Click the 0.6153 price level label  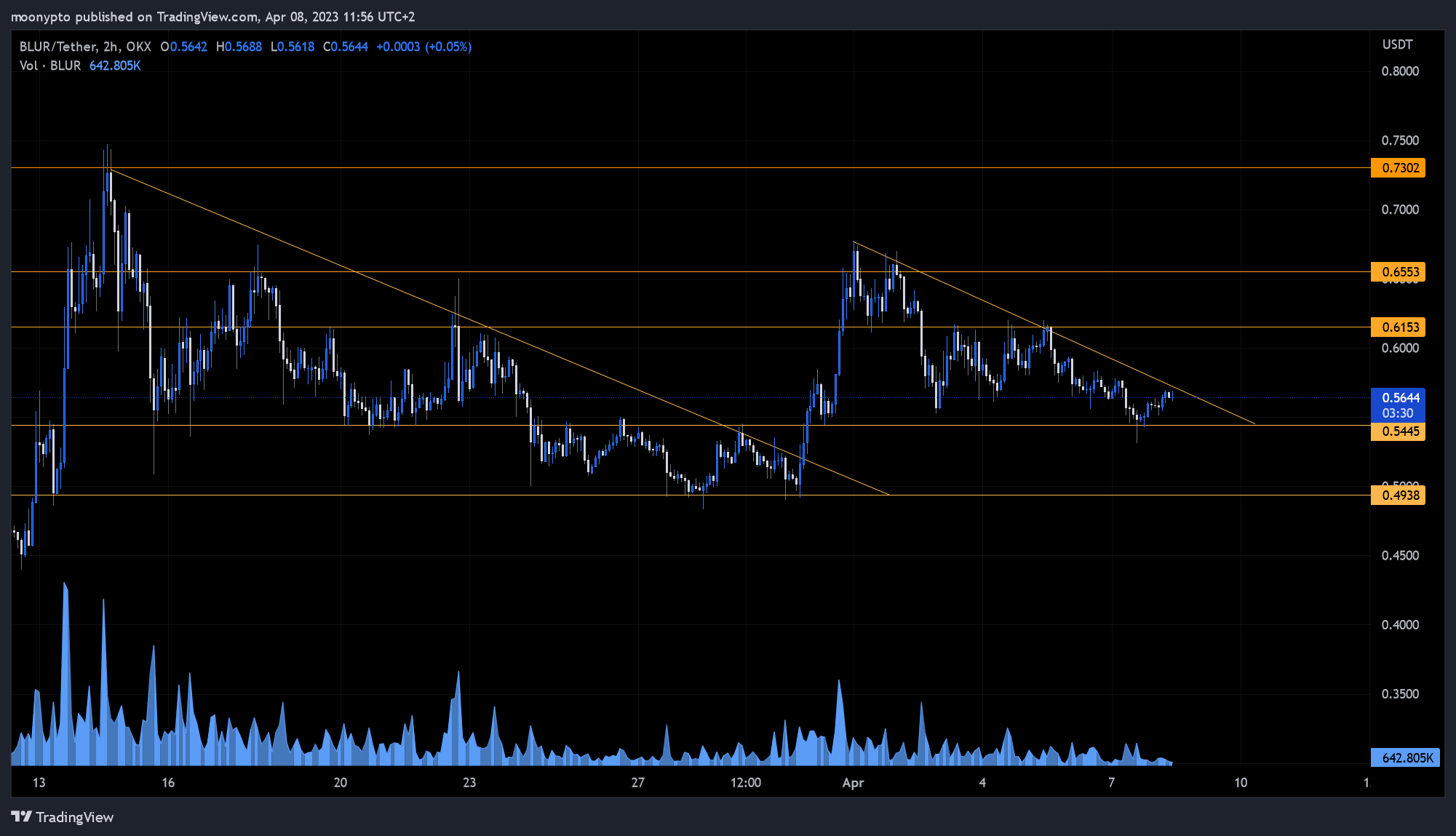pyautogui.click(x=1398, y=327)
